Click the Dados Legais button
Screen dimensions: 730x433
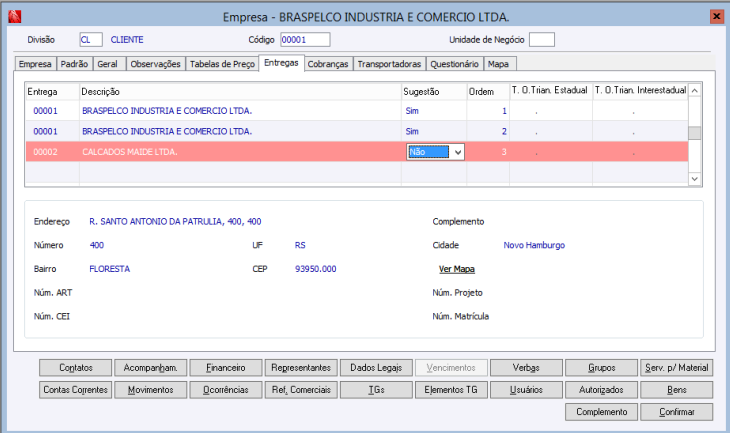(x=376, y=368)
